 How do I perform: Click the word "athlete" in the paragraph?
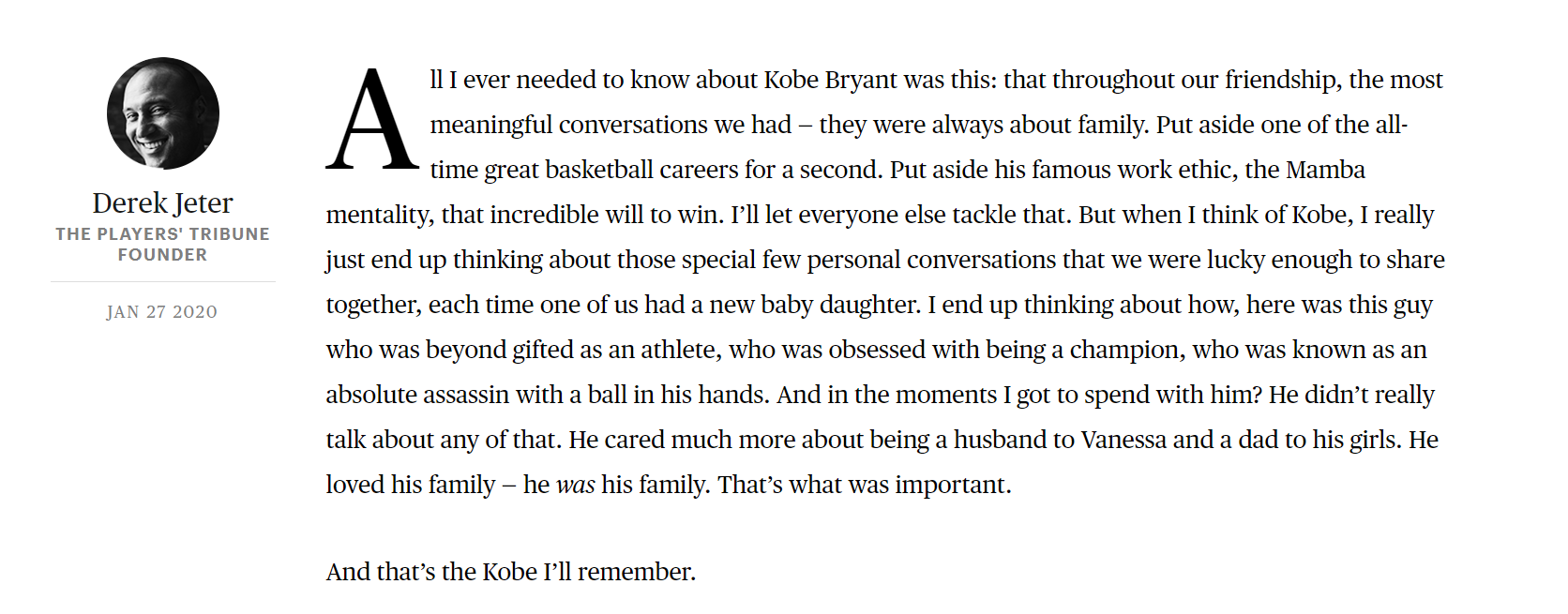click(x=680, y=350)
